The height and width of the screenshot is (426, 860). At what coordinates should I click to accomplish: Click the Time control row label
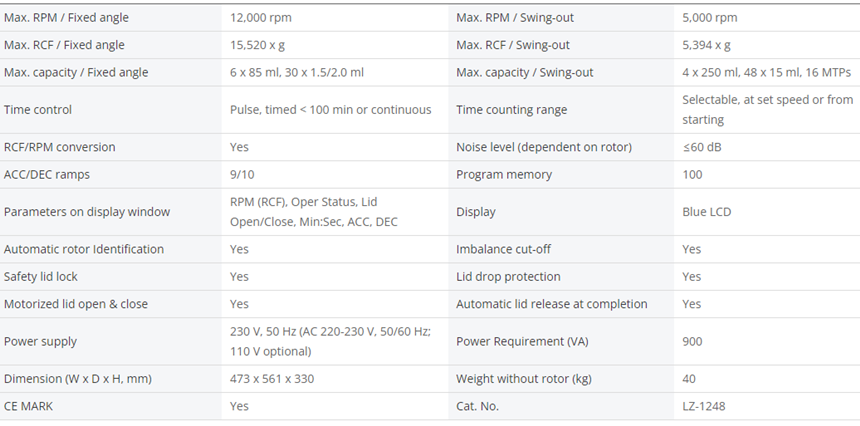(38, 110)
